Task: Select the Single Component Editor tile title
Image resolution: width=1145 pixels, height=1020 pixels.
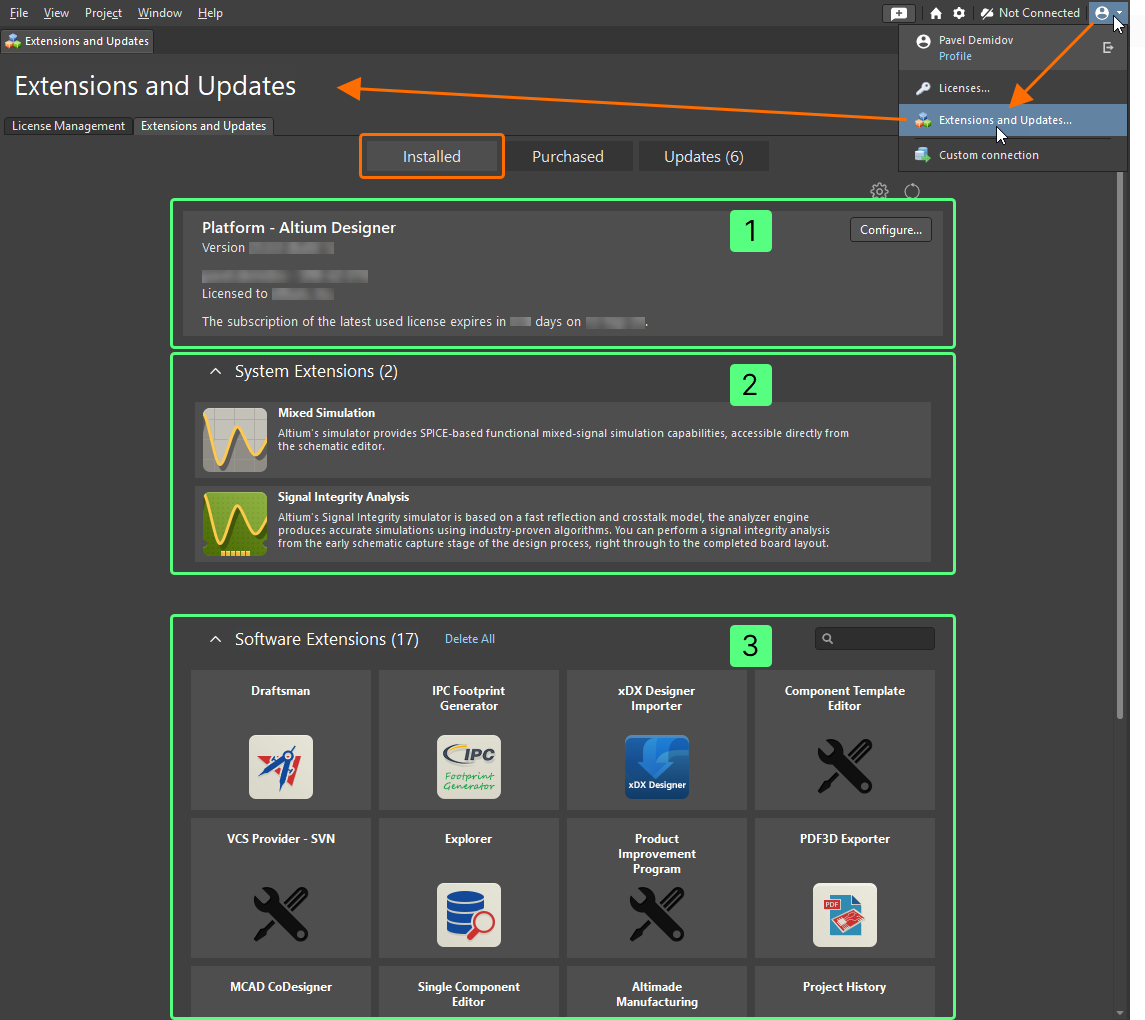Action: (469, 994)
